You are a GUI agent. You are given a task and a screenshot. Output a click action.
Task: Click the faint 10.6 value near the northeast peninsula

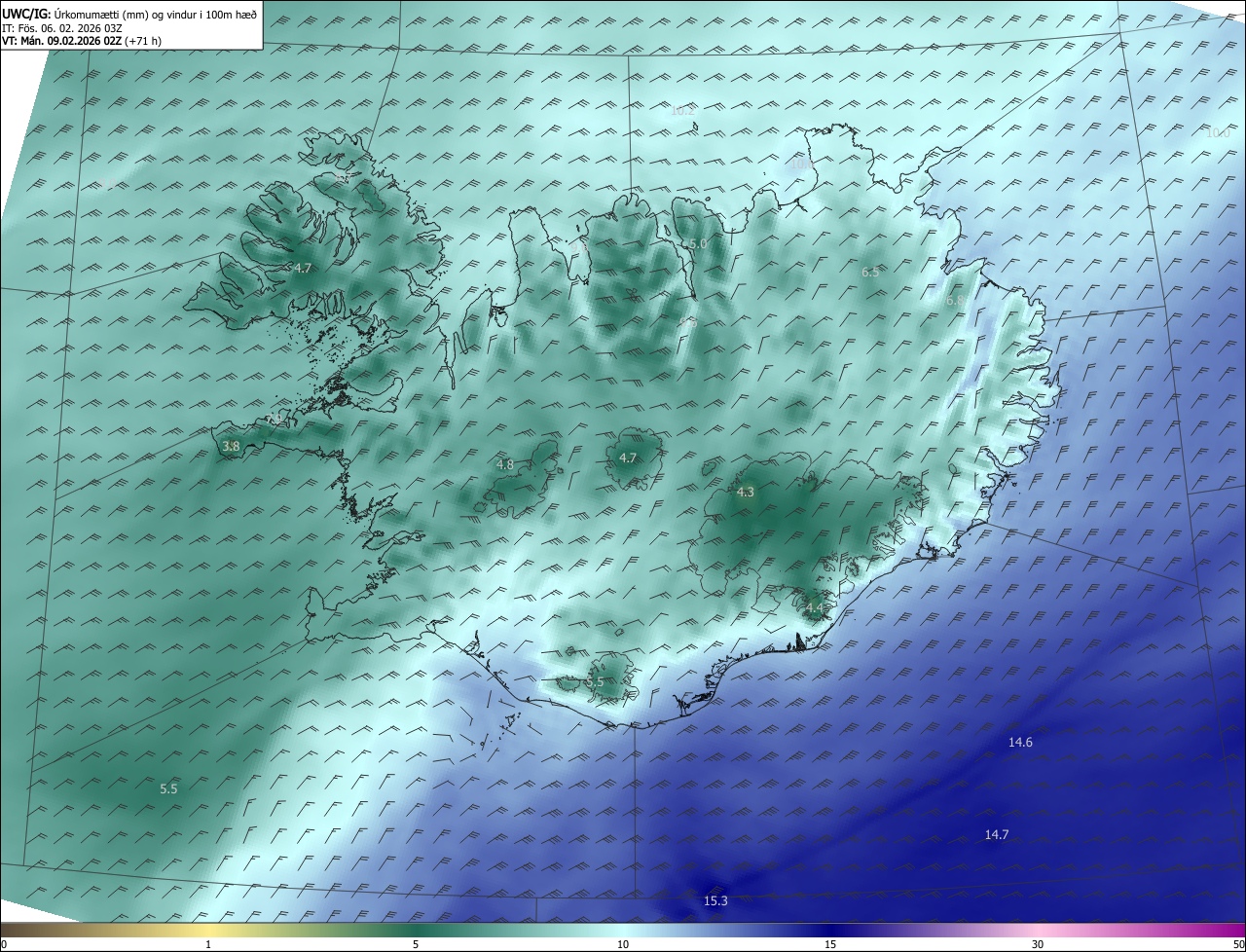801,165
